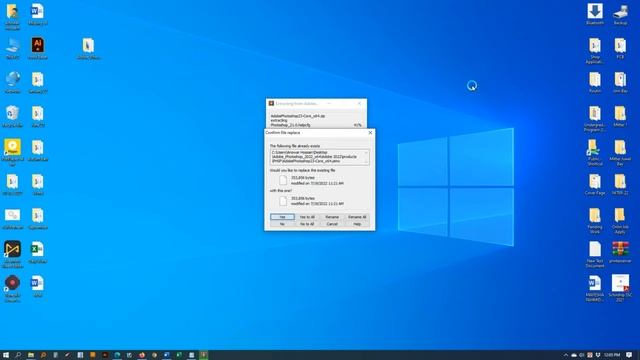Open the black-and-yellow app shortcut icon
The height and width of the screenshot is (360, 640).
[x=12, y=254]
